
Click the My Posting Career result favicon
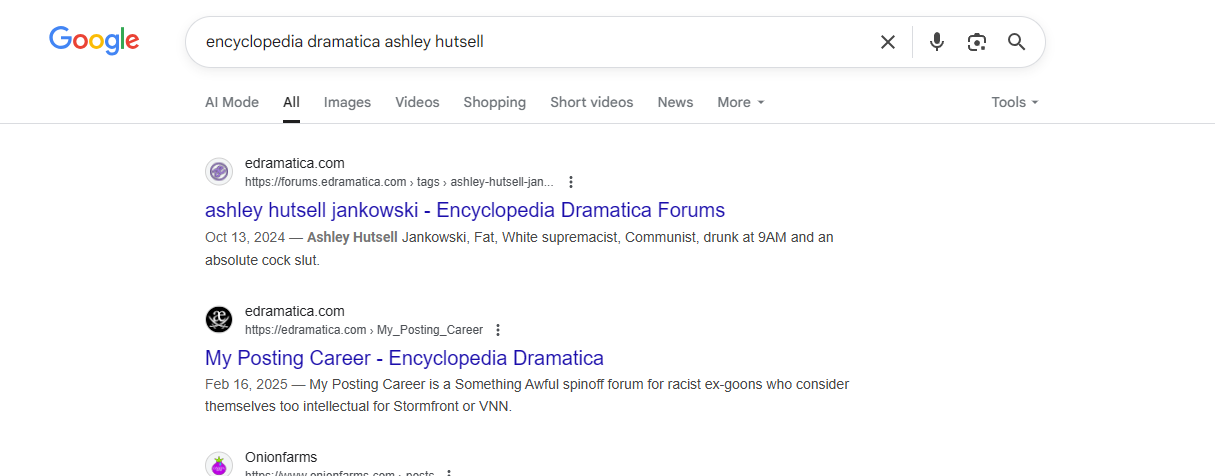click(x=219, y=320)
